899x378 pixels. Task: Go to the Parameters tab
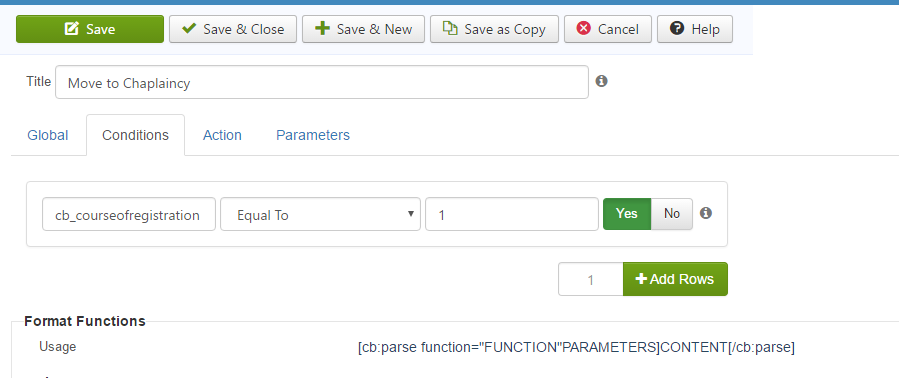click(x=313, y=135)
